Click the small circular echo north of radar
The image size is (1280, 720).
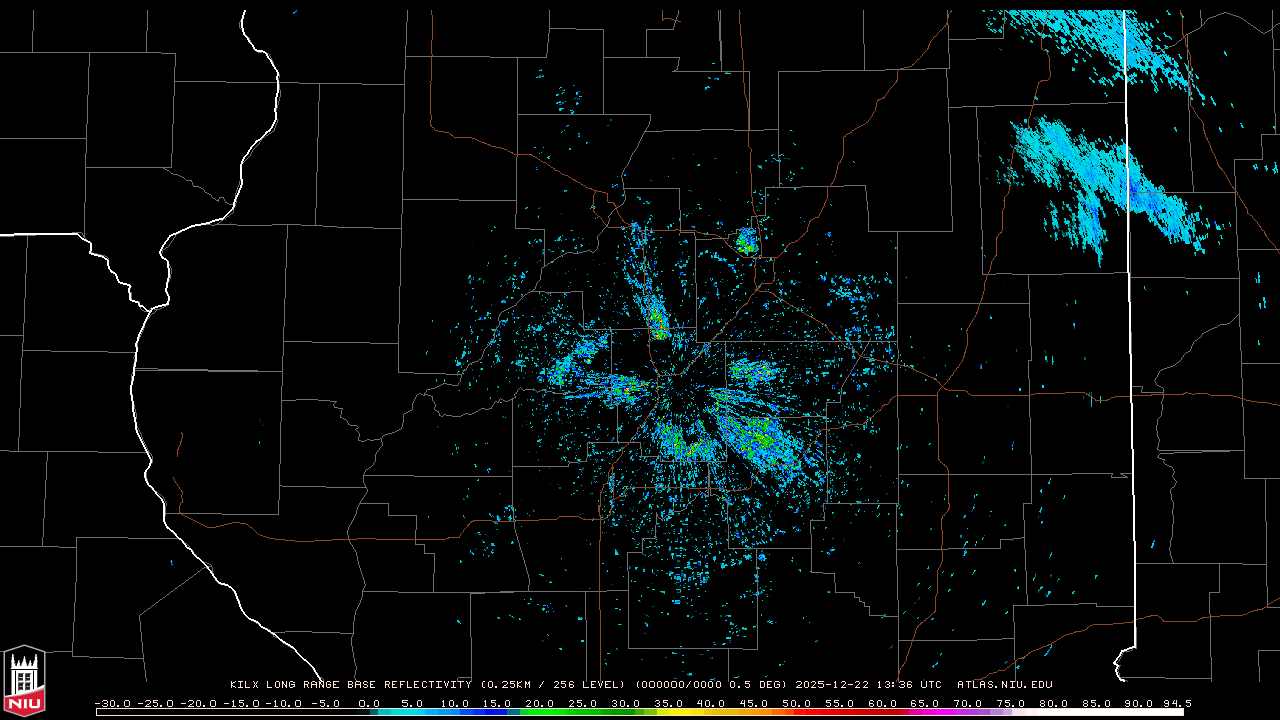746,241
